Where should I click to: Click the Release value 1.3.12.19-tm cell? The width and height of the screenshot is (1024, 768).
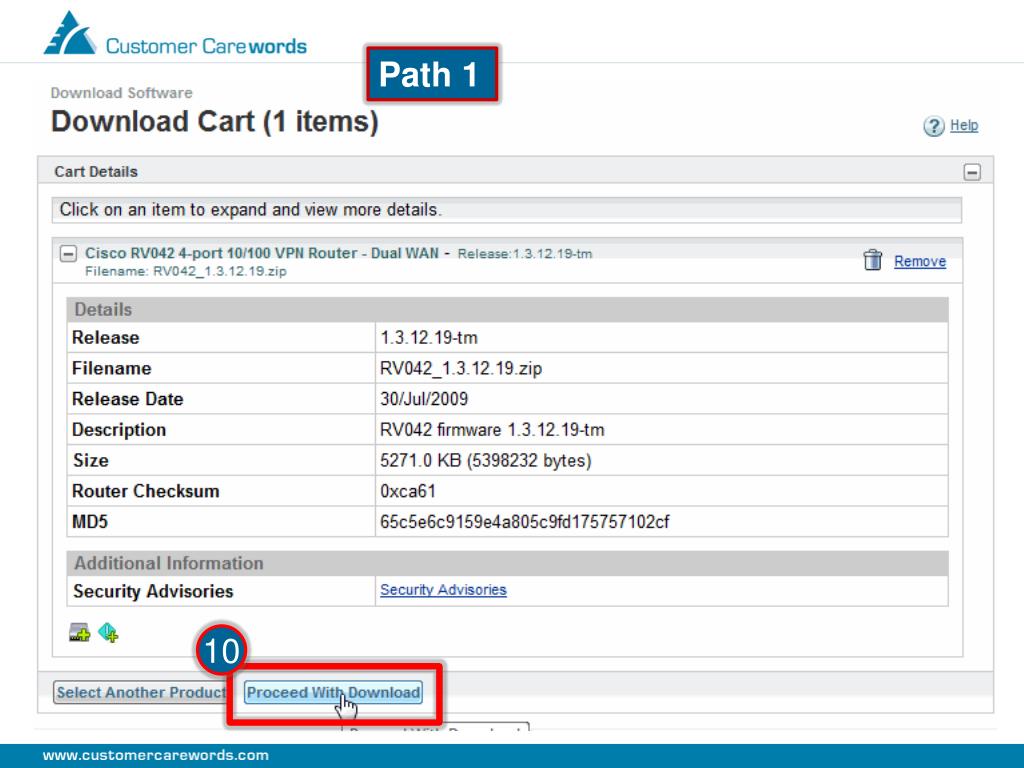(x=662, y=338)
